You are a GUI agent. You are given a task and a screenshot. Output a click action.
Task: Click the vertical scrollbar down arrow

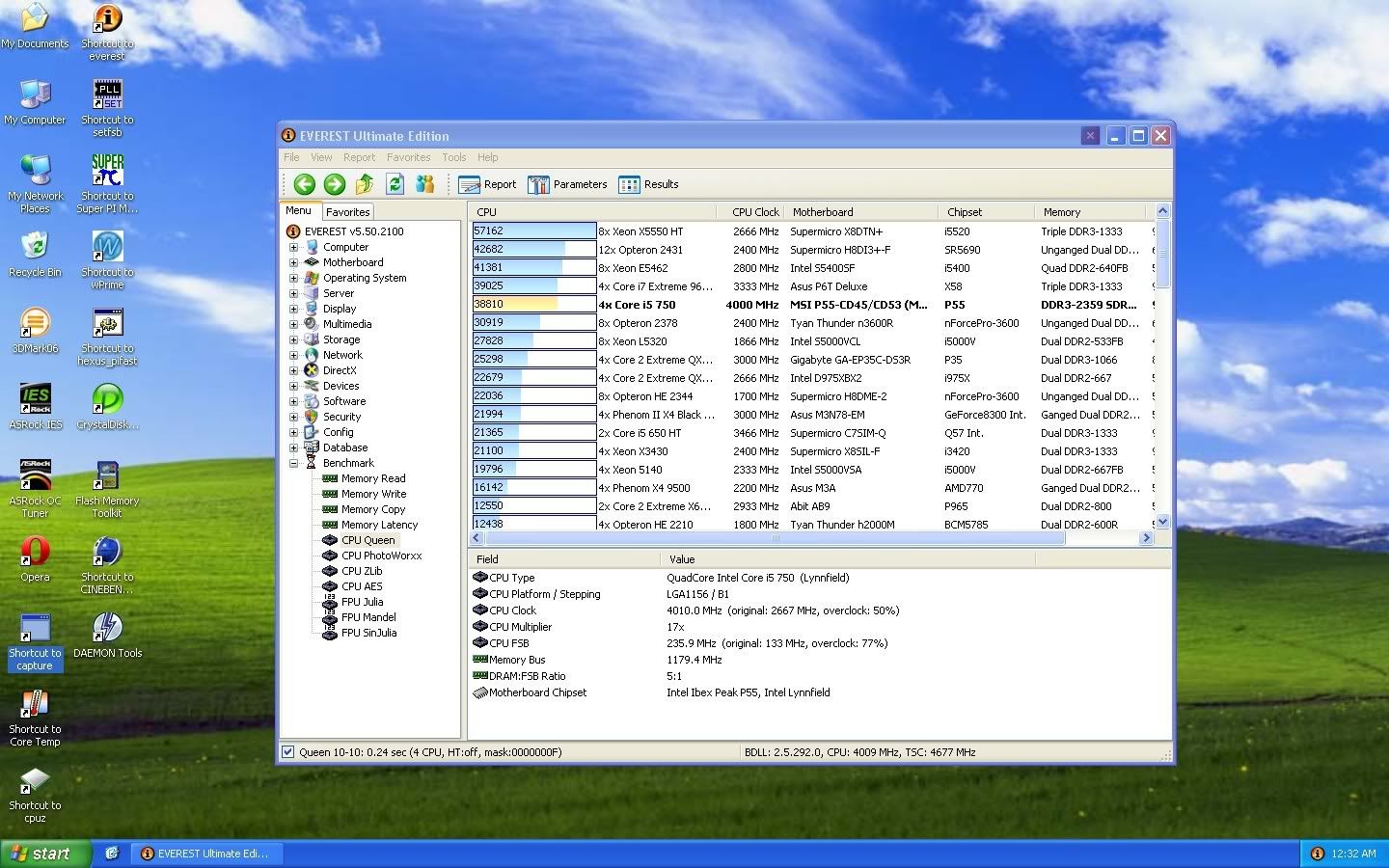pyautogui.click(x=1162, y=522)
